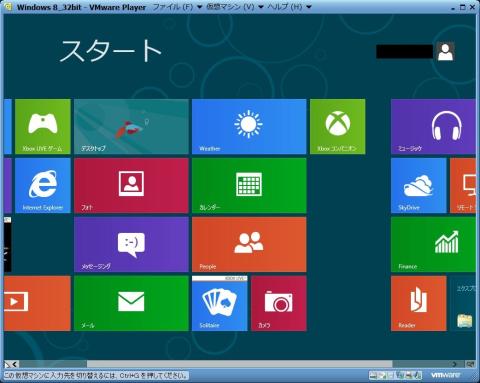Click the scrollbar right arrow
480x383 pixels.
click(x=455, y=364)
